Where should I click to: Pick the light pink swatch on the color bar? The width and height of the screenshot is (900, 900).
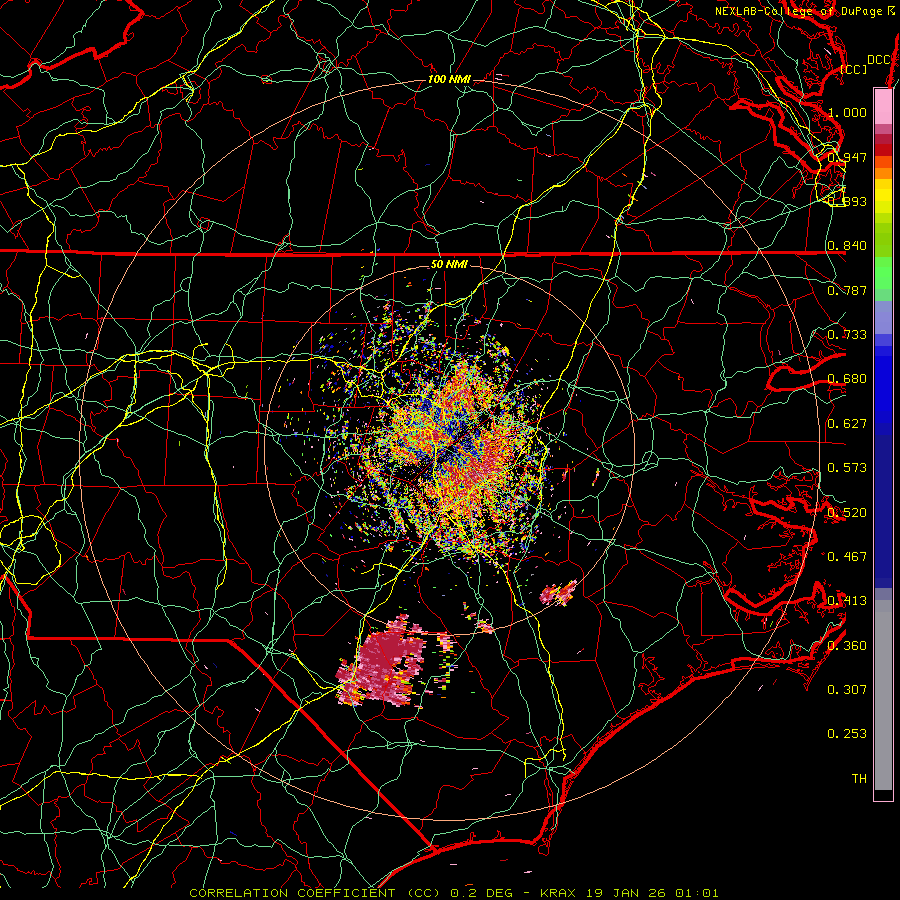(x=883, y=106)
